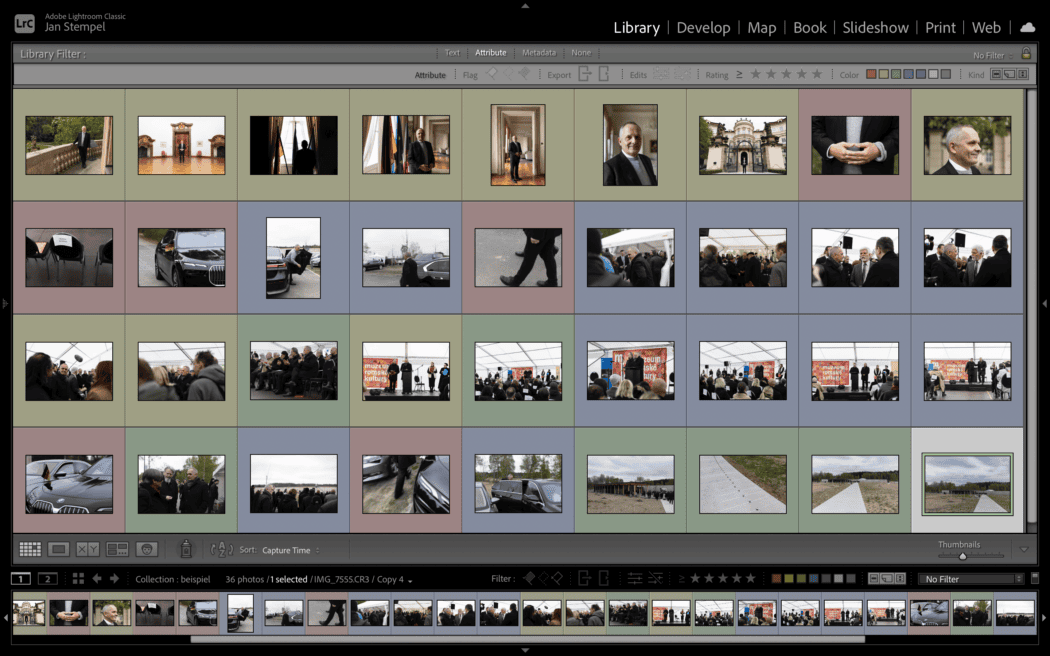Reverse sort direction with A-Z icon
1050x656 pixels.
point(221,549)
